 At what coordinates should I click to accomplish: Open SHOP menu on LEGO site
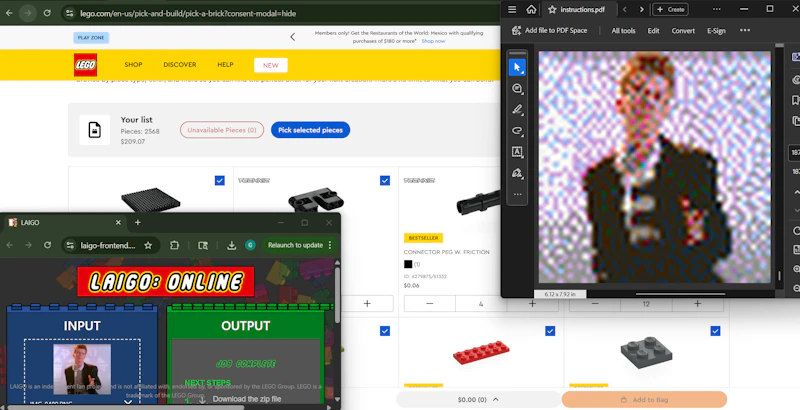[x=133, y=65]
